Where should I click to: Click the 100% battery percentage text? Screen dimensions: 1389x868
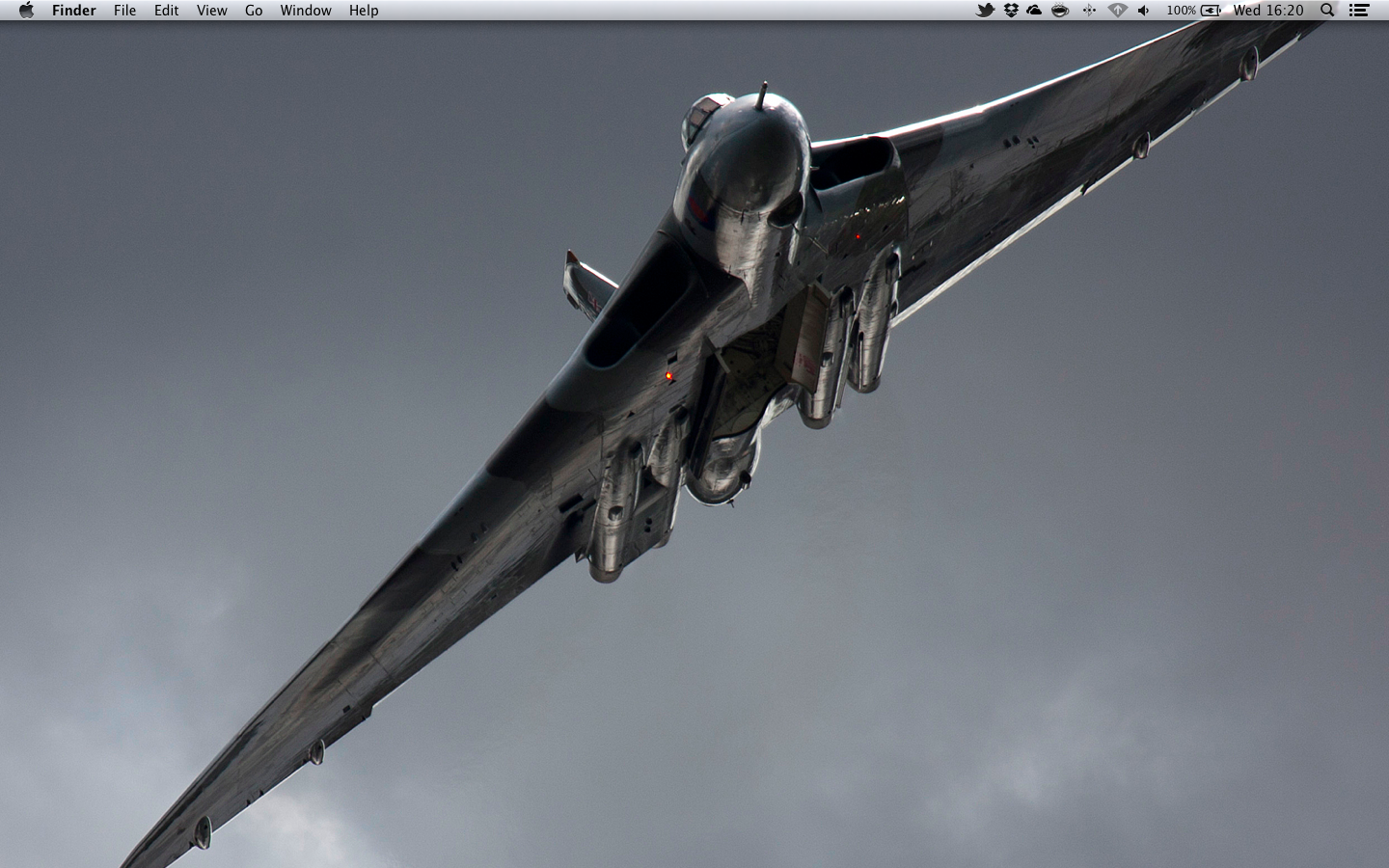[1181, 11]
